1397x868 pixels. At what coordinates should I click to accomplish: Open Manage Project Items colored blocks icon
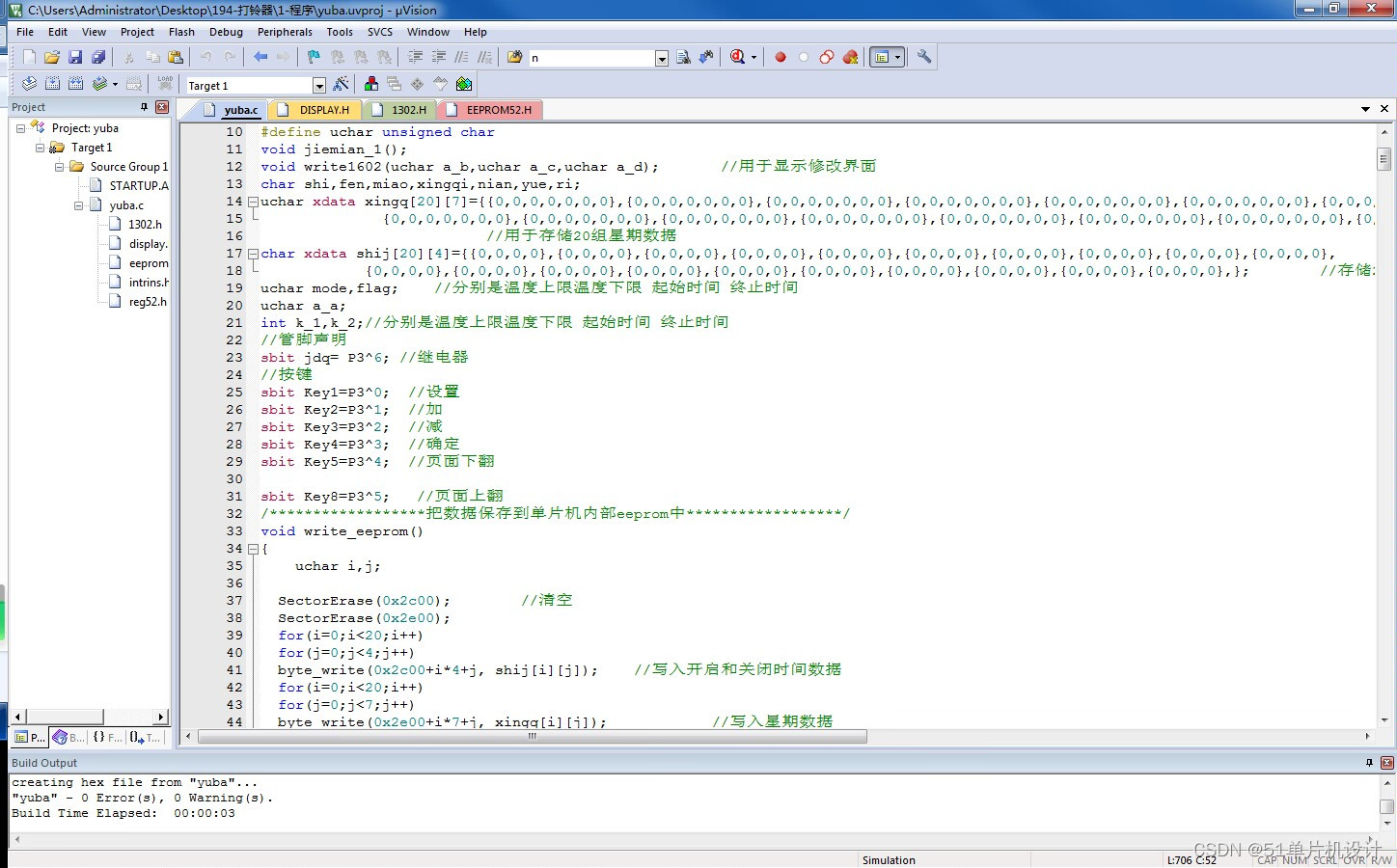[371, 84]
